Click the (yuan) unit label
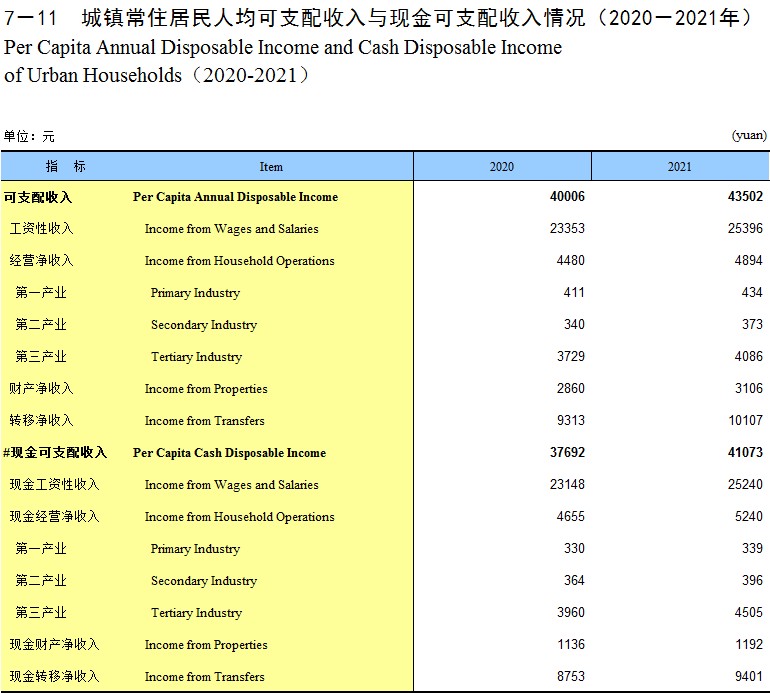Viewport: 770px width, 693px height. coord(749,135)
